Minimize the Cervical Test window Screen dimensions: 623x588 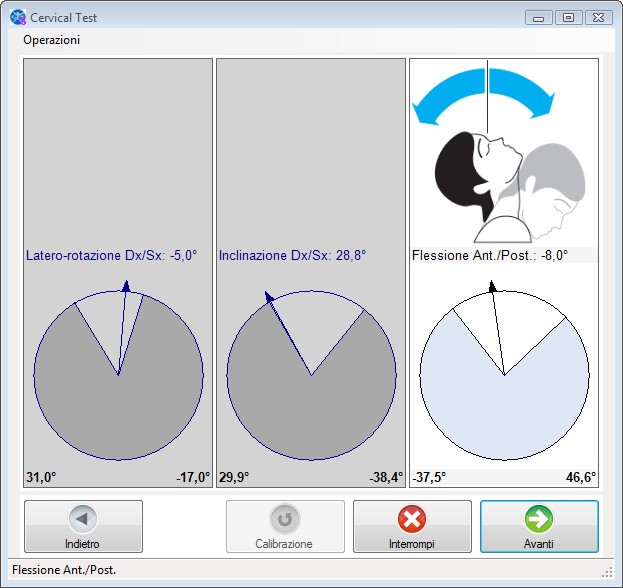[x=539, y=18]
